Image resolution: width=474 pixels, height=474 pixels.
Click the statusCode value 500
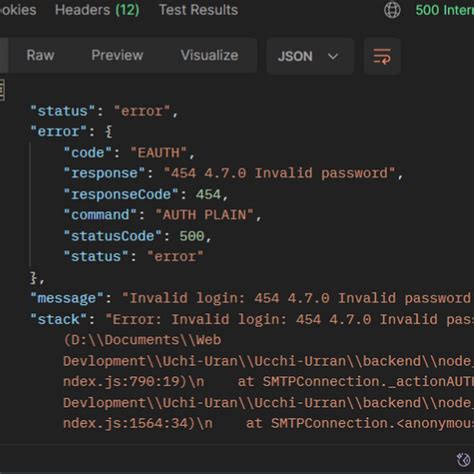tap(192, 236)
